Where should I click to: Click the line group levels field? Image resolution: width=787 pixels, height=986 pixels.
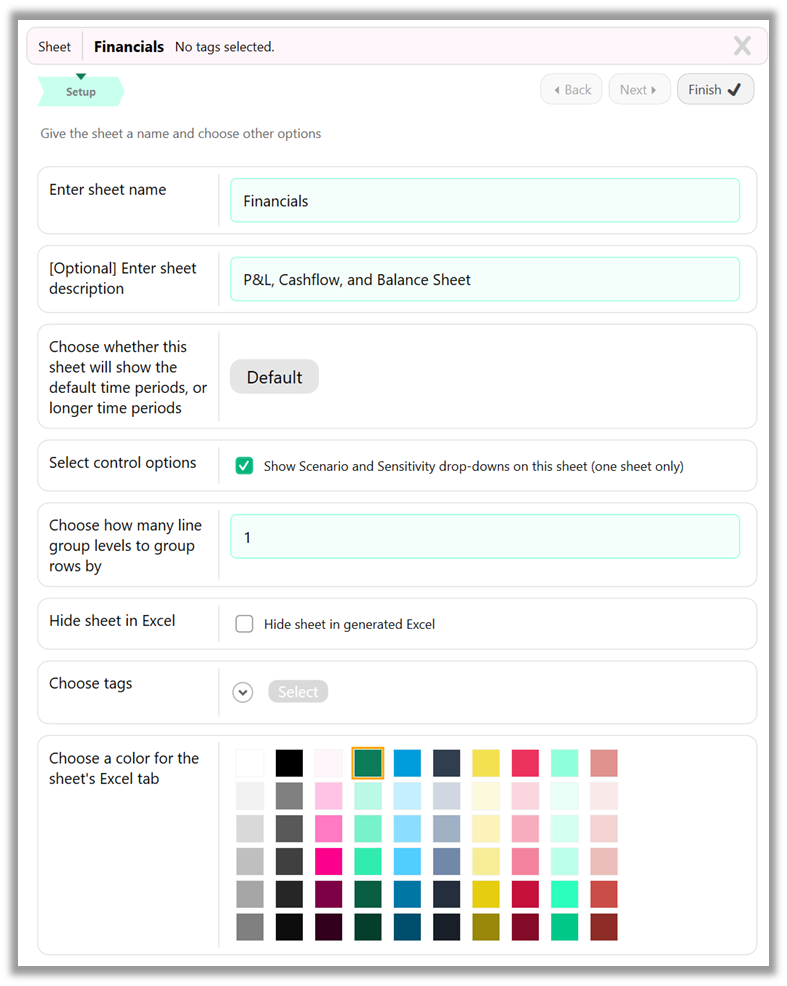(x=485, y=536)
